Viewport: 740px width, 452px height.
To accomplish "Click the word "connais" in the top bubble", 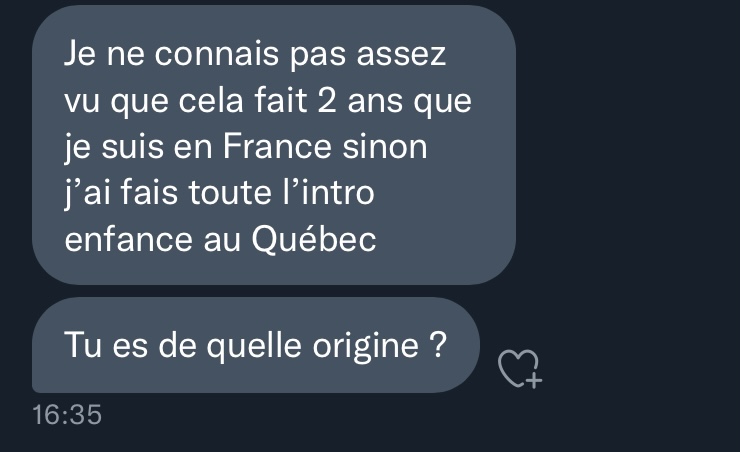I will [x=217, y=54].
